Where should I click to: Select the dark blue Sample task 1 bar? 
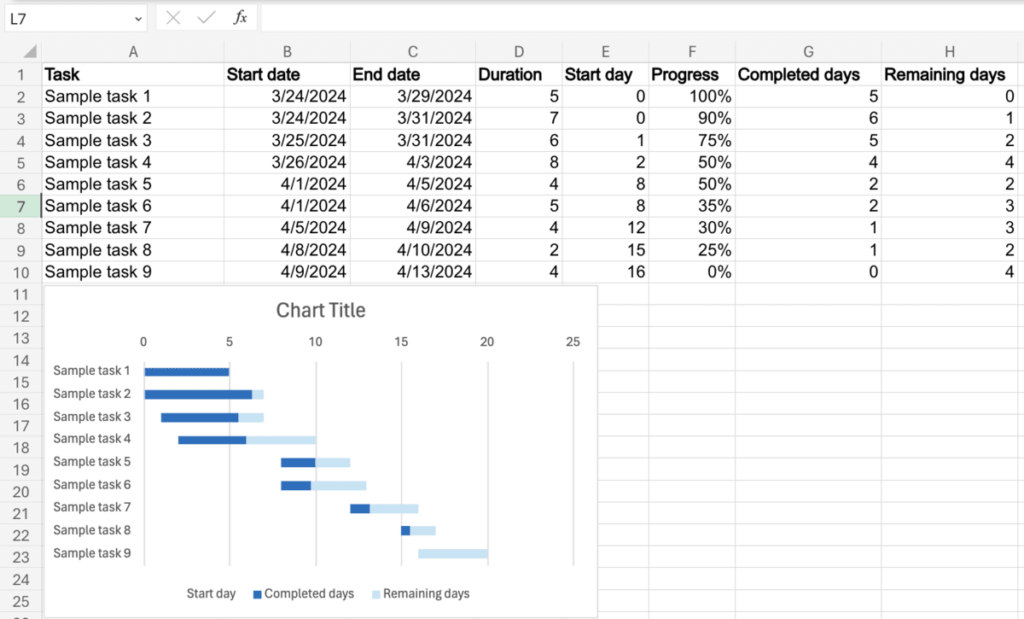click(187, 372)
